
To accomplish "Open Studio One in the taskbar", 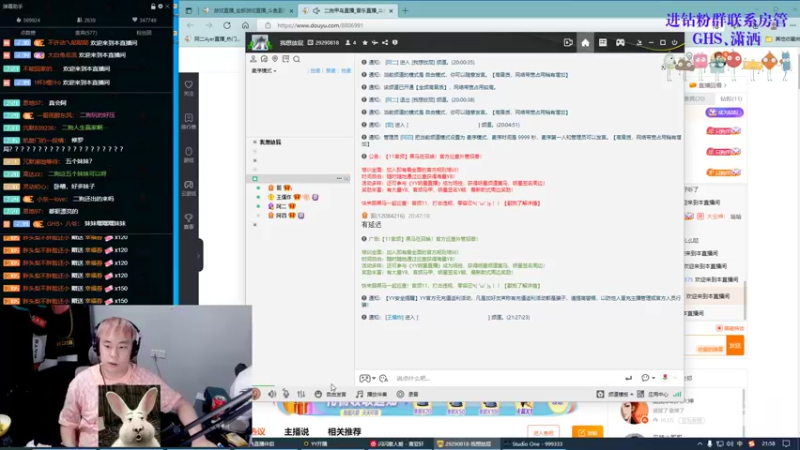I will coord(534,444).
